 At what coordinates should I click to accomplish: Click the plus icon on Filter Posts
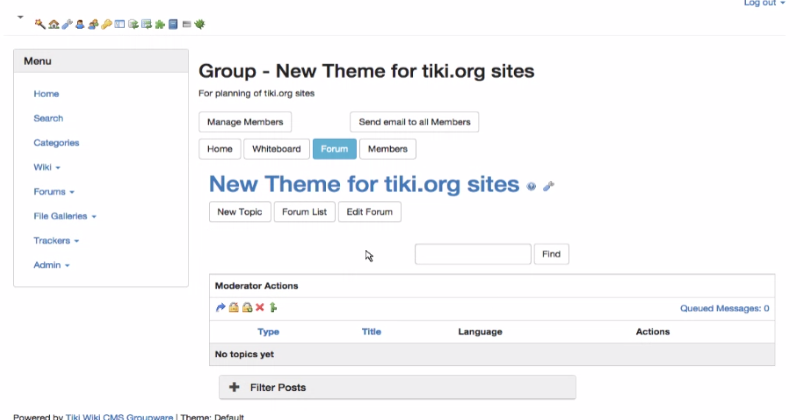pyautogui.click(x=234, y=387)
